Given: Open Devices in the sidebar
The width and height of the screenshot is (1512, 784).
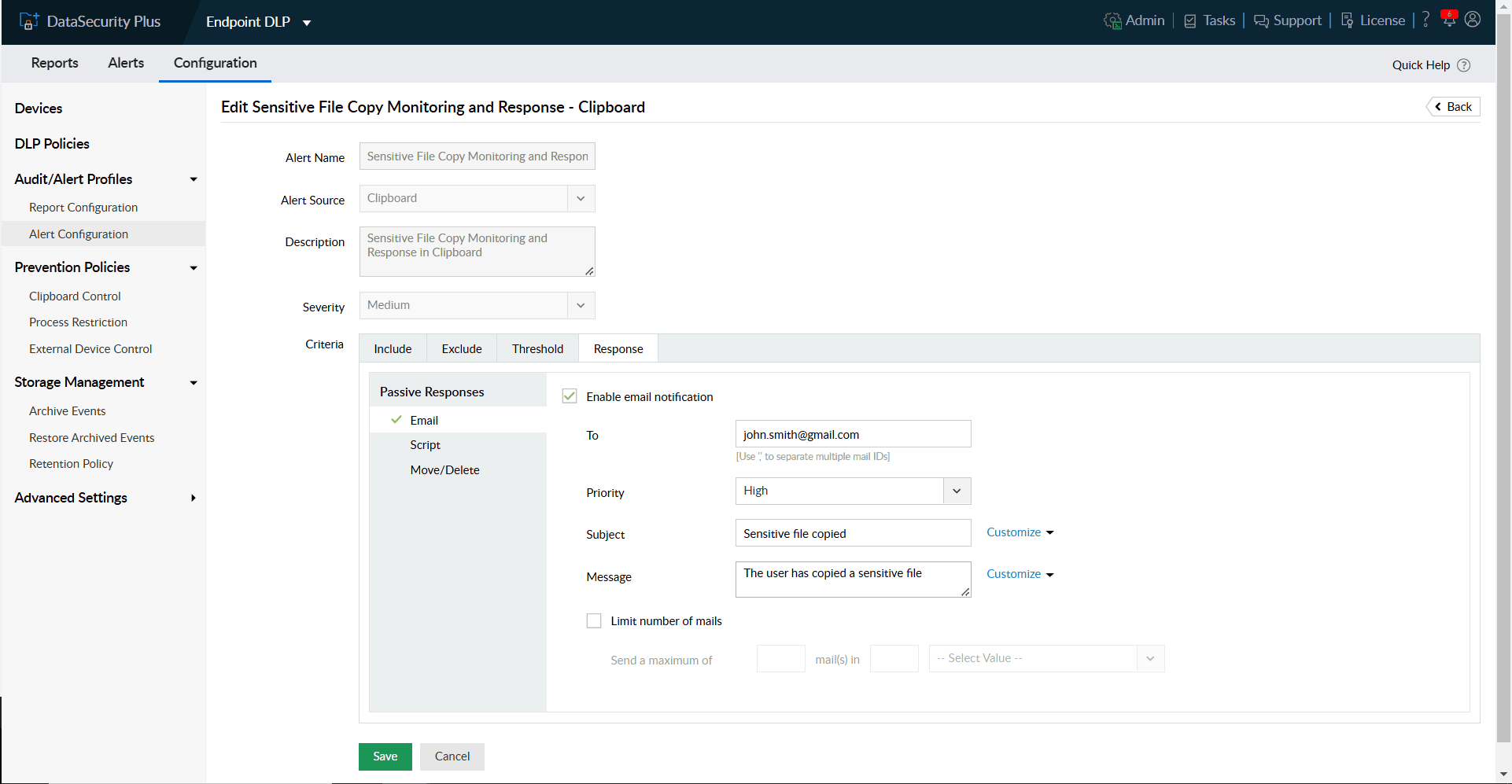Looking at the screenshot, I should pyautogui.click(x=39, y=109).
